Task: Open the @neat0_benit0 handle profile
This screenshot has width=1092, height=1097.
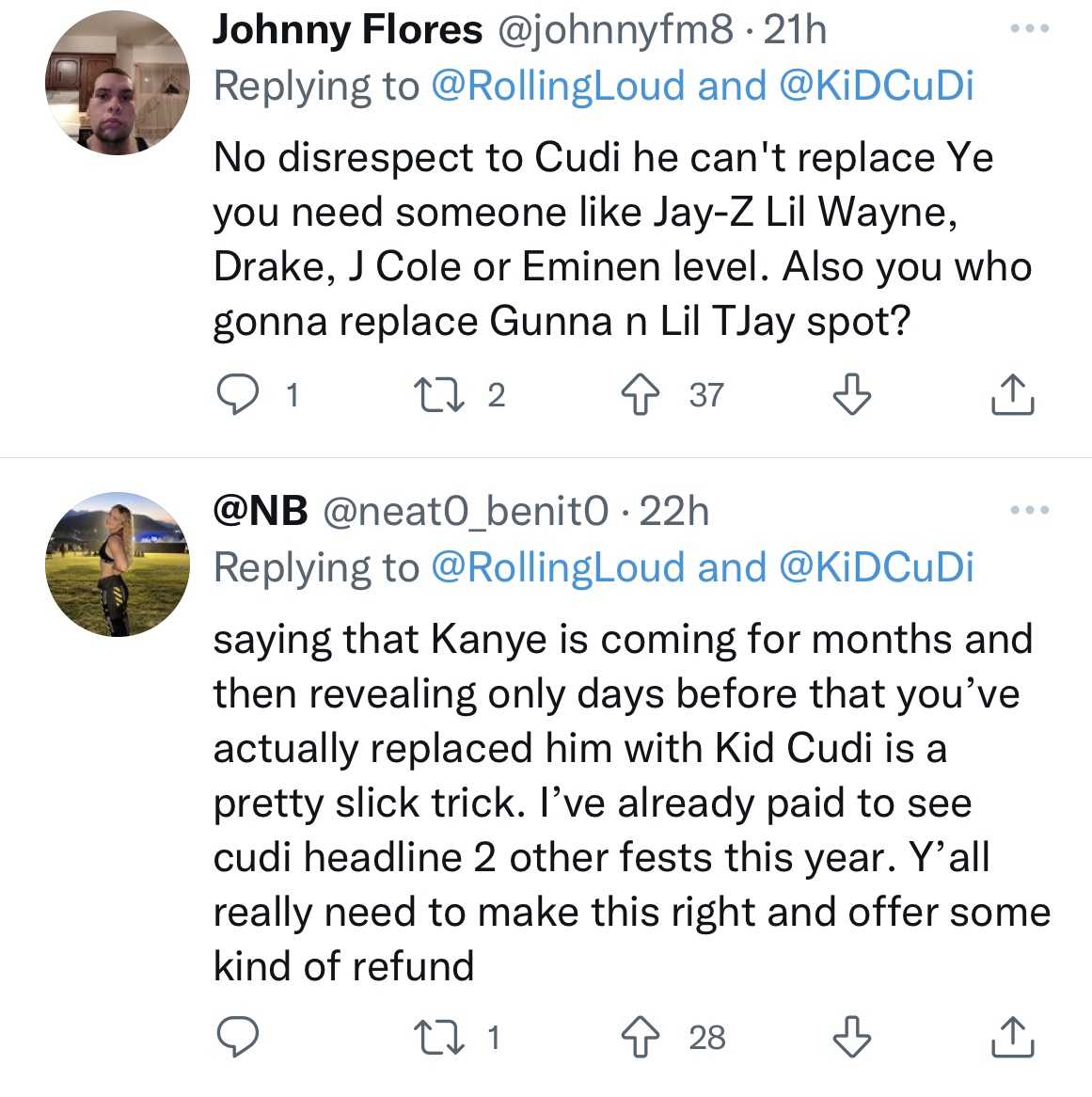Action: (466, 512)
